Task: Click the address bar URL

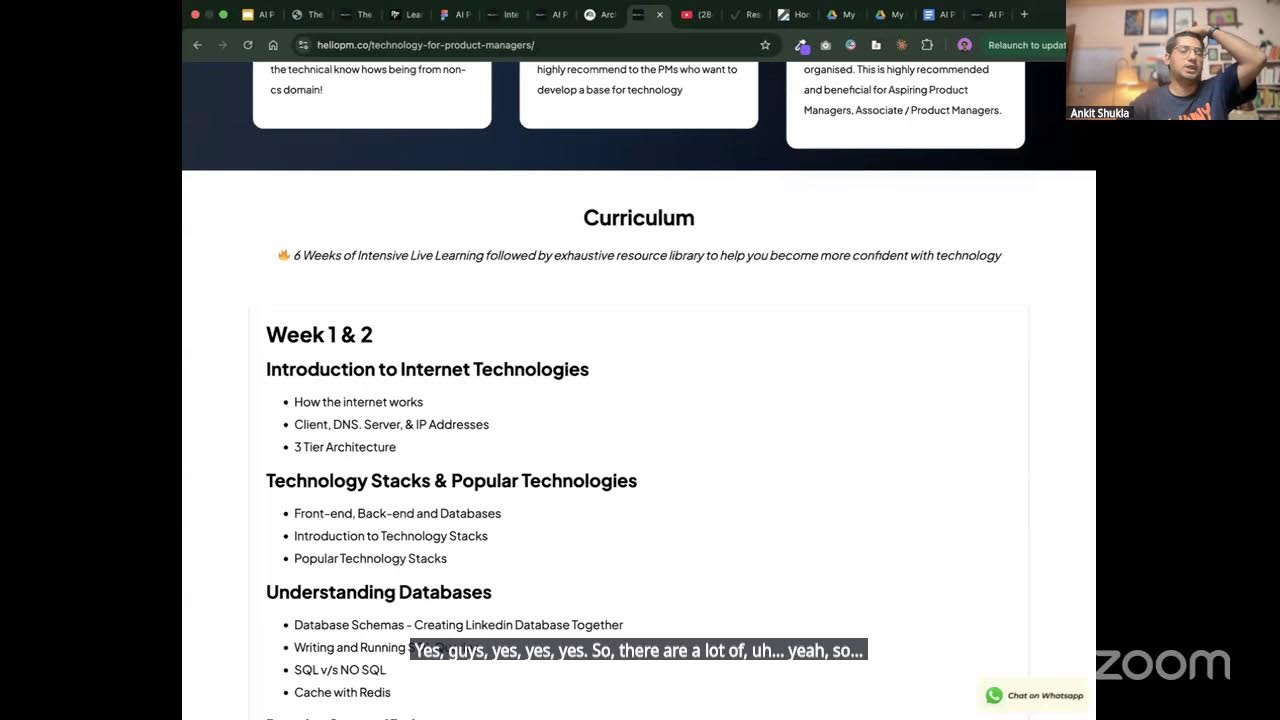Action: [425, 45]
